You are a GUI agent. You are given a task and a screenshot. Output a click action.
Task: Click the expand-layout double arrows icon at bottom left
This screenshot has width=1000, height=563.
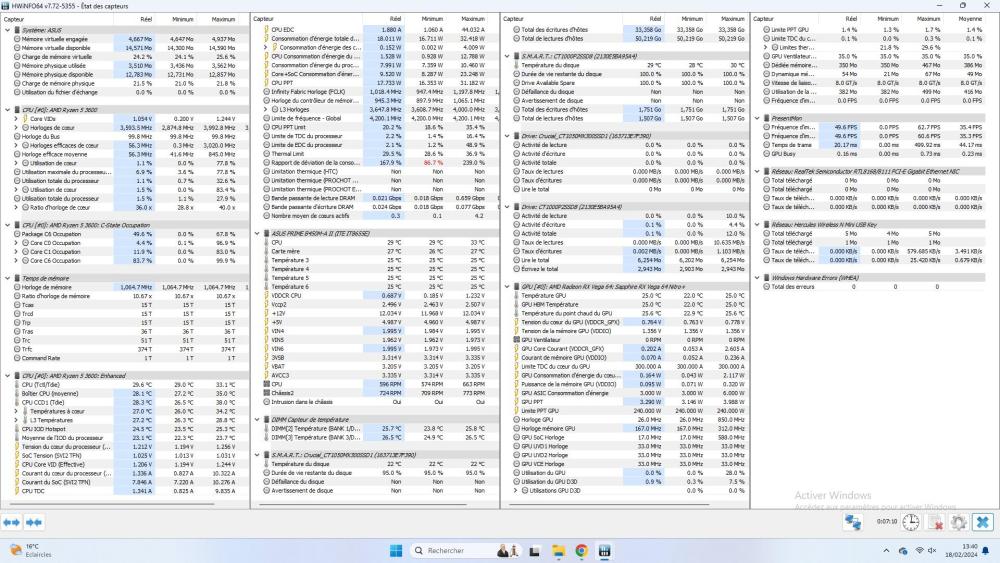(x=13, y=522)
